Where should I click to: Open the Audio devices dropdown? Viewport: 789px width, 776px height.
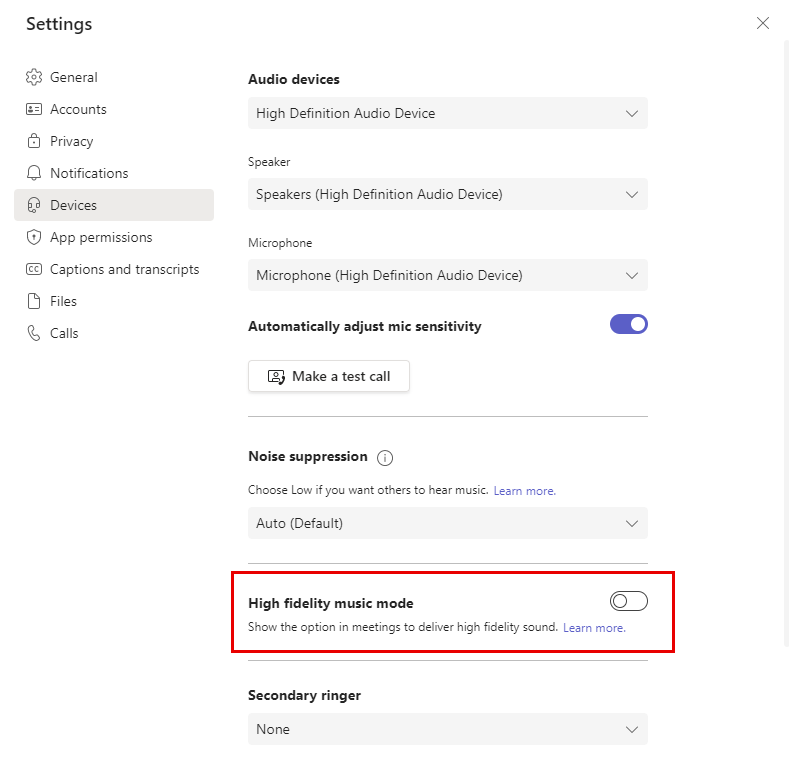tap(447, 114)
